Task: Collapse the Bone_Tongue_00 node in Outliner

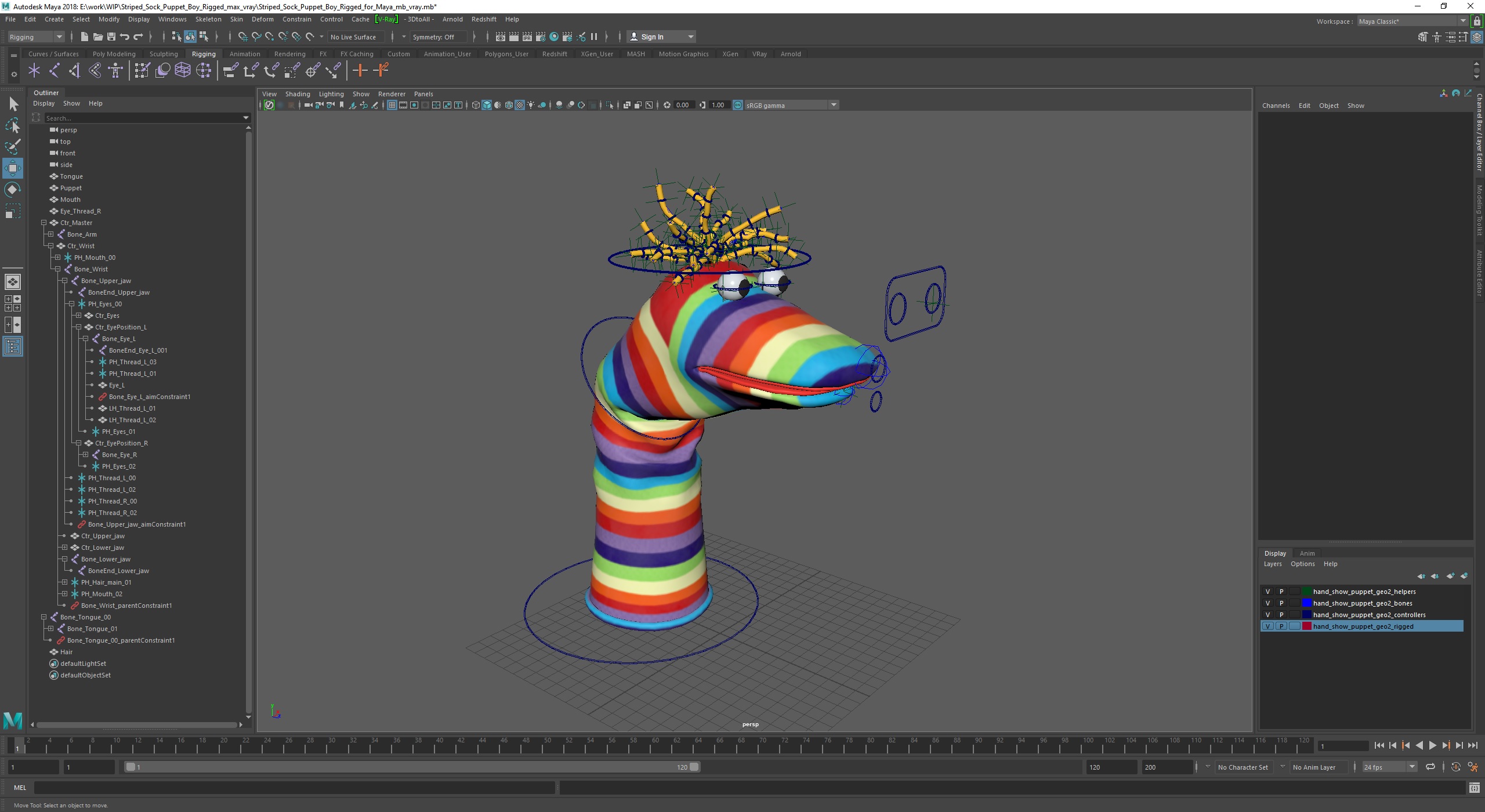Action: coord(44,617)
